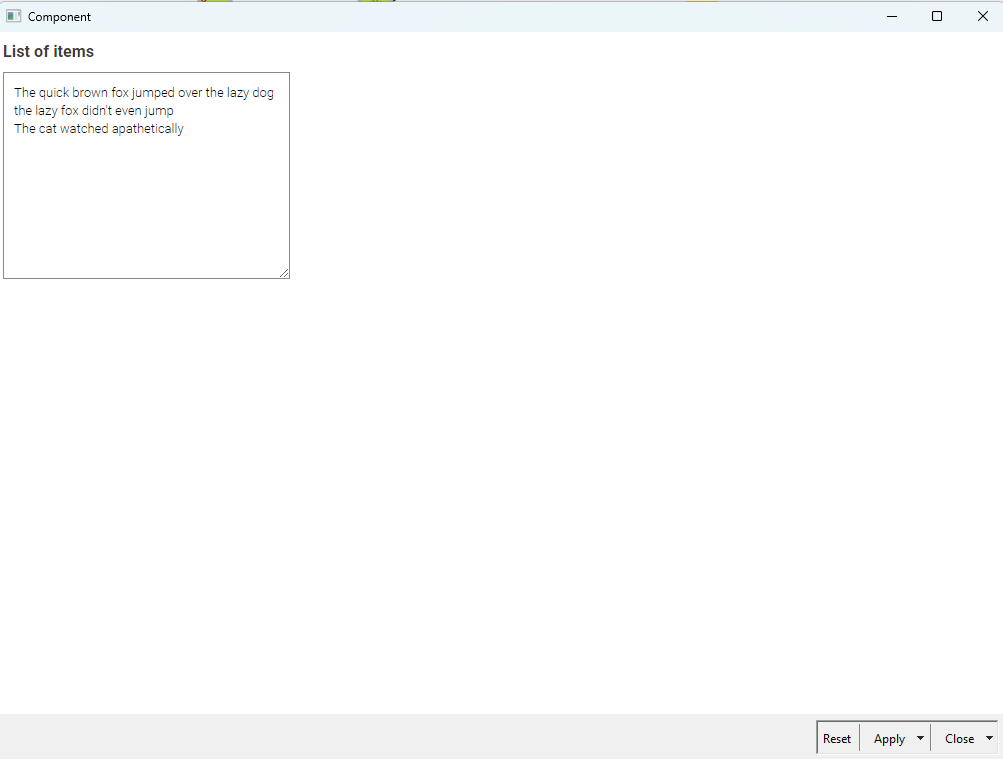Open the Apply button dropdown arrow
This screenshot has height=759, width=1003.
click(920, 738)
